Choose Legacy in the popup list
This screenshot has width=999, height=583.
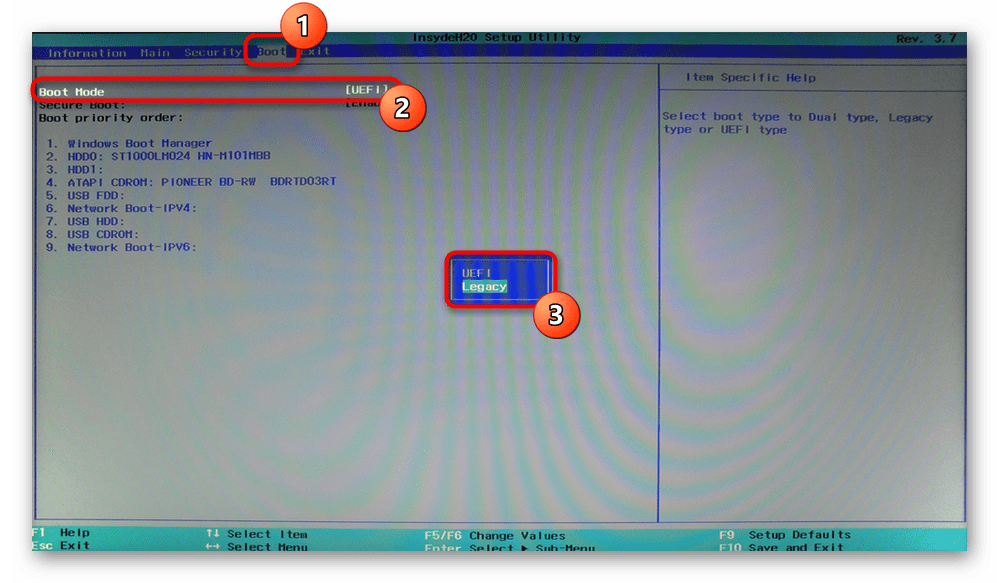pos(484,287)
